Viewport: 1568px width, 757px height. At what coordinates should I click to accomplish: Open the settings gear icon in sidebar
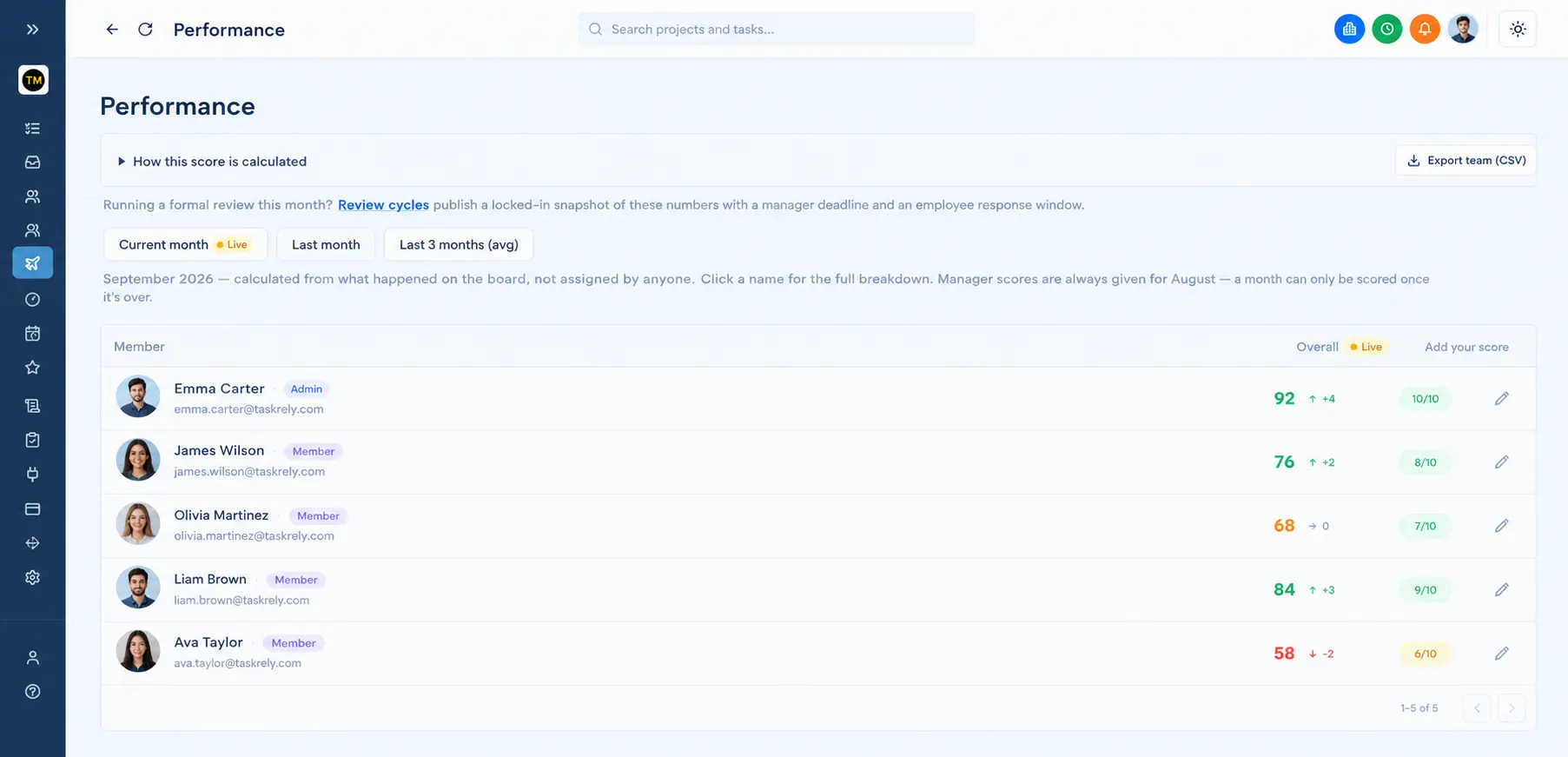point(32,577)
